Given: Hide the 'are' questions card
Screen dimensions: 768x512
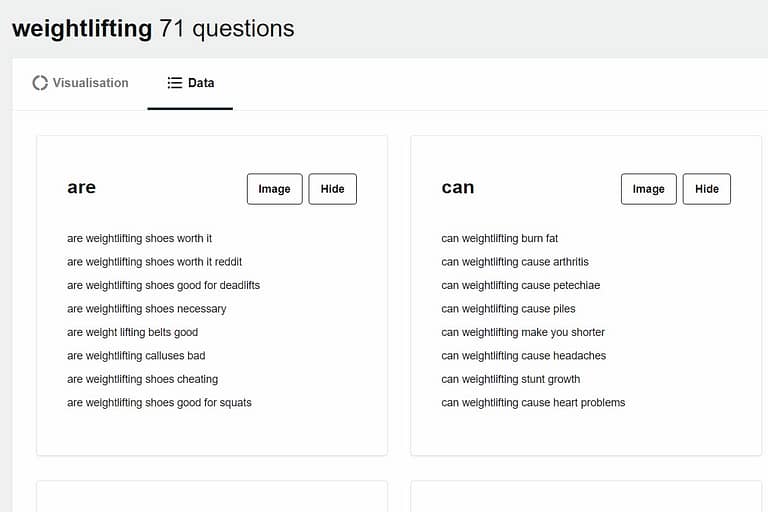Looking at the screenshot, I should pos(333,189).
